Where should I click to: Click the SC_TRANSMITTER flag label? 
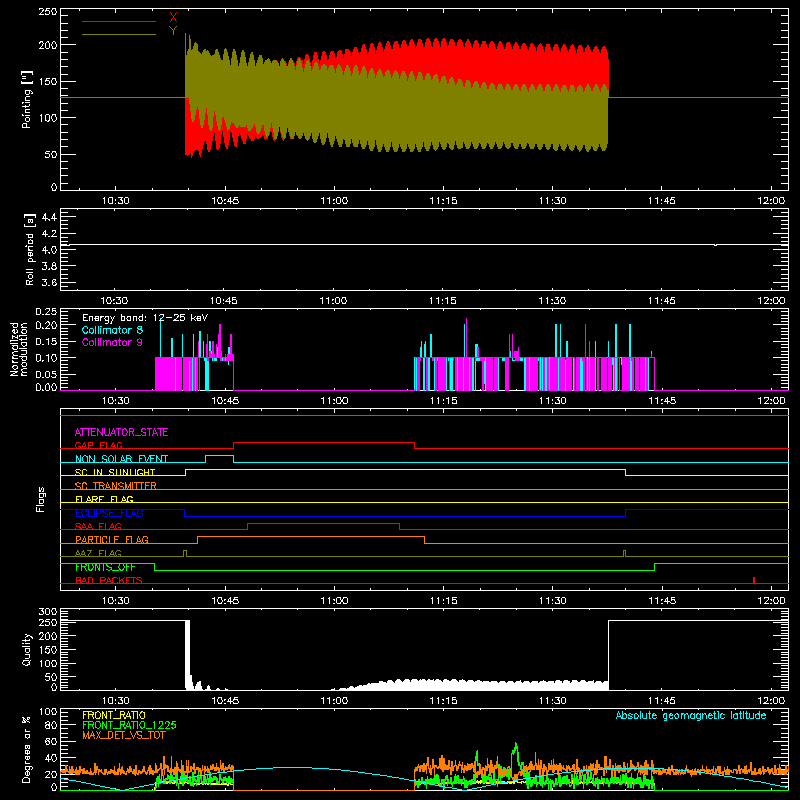coord(115,485)
